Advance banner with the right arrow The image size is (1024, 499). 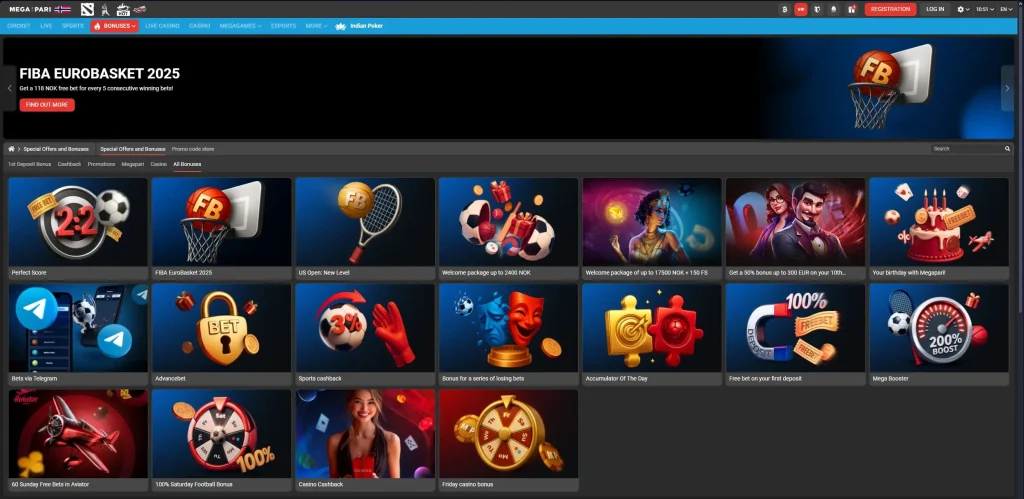(x=1007, y=88)
